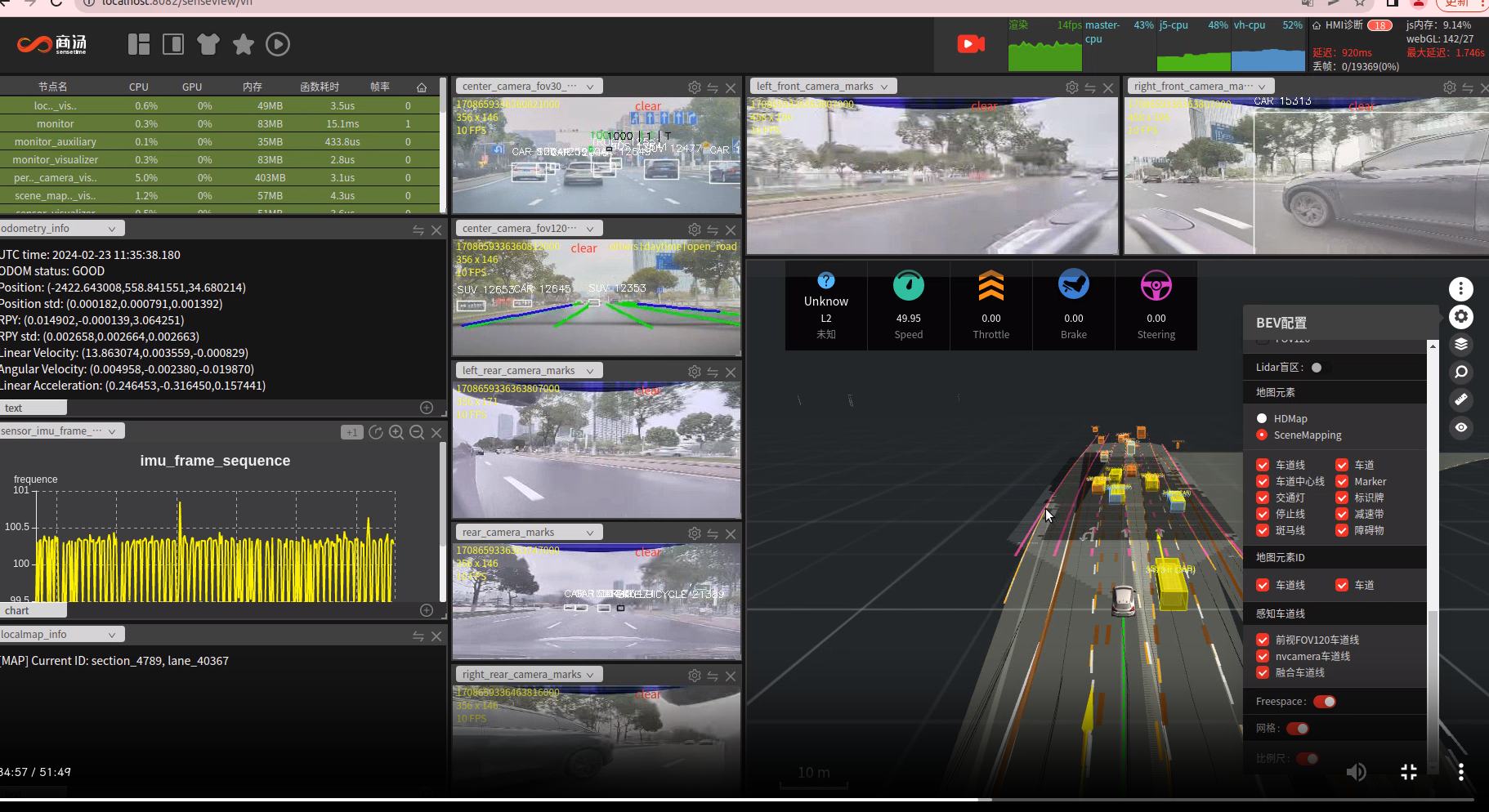The width and height of the screenshot is (1489, 812).
Task: Zoom in on the imu_frame_sequence chart
Action: tap(396, 432)
